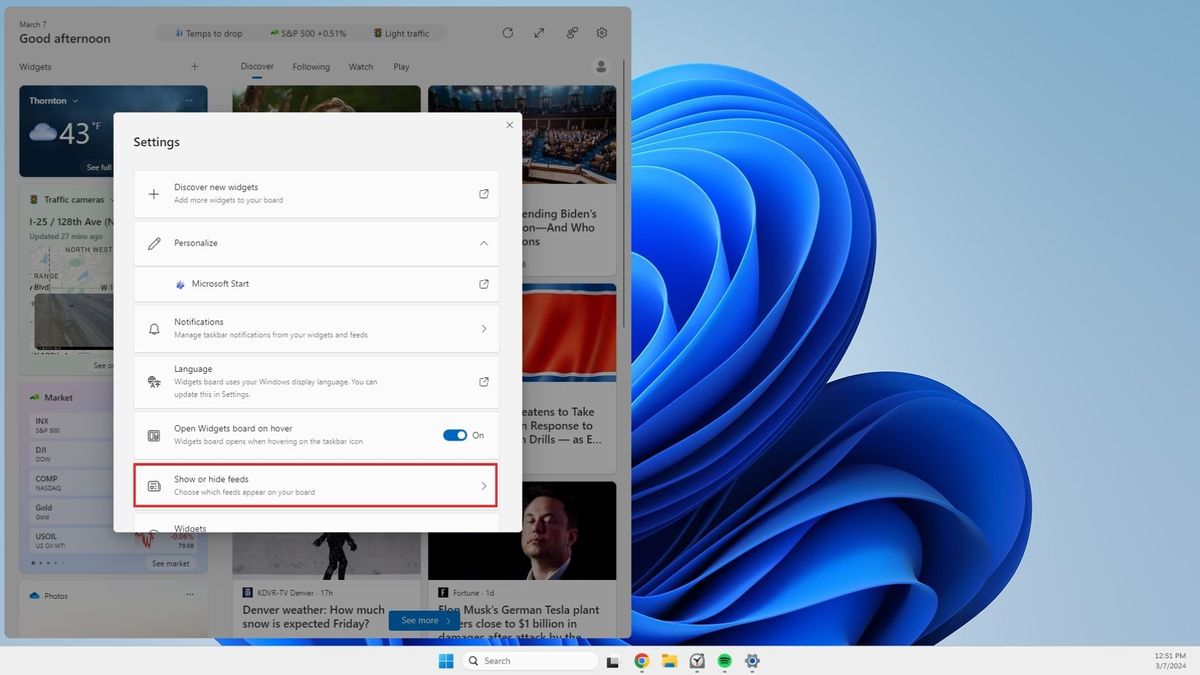Click the Discover new widgets plus icon
Screen dimensions: 1200x675
click(154, 193)
